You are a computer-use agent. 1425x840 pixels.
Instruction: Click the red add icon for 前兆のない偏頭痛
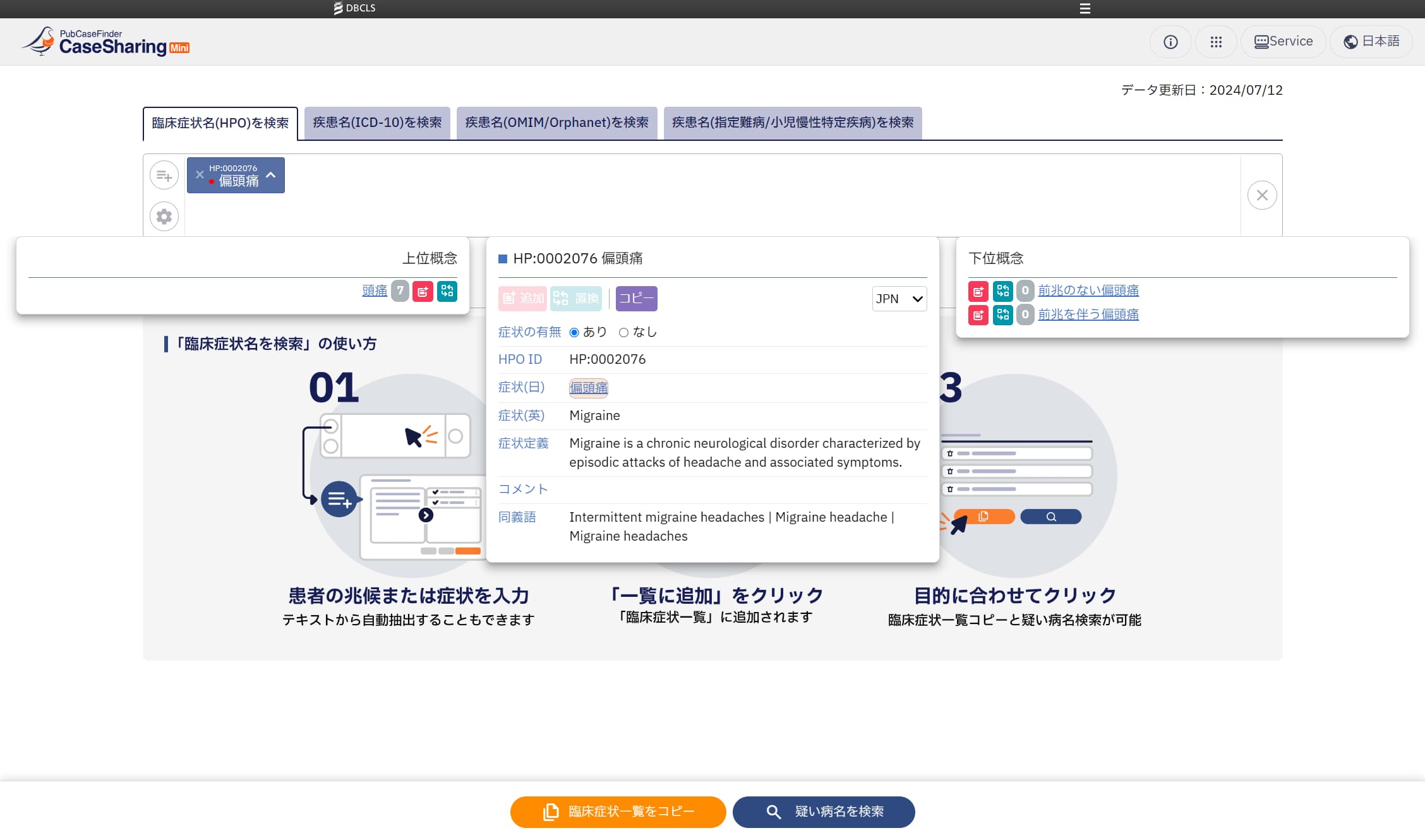click(x=978, y=291)
